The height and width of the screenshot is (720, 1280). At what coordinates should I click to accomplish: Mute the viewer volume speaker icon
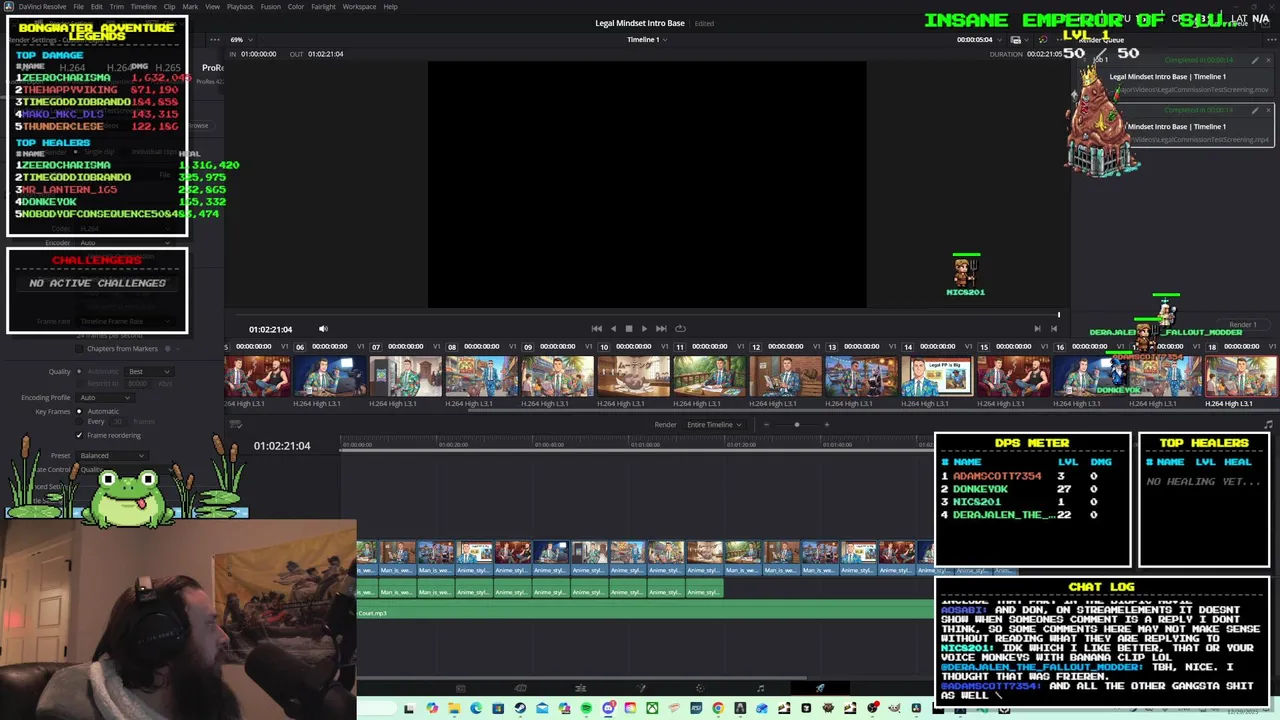322,328
